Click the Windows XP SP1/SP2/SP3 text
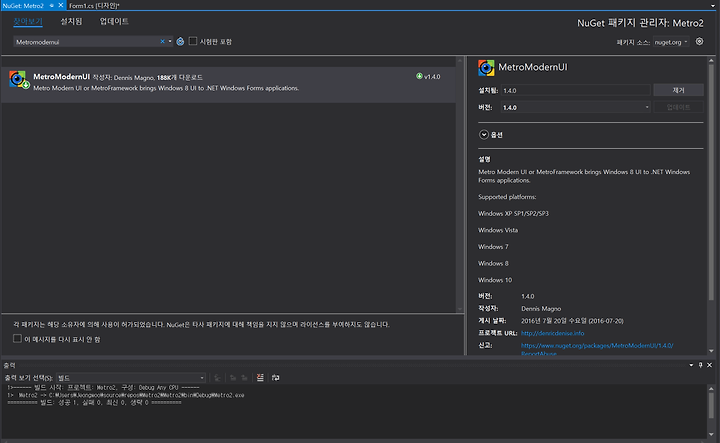The height and width of the screenshot is (443, 720). coord(513,213)
